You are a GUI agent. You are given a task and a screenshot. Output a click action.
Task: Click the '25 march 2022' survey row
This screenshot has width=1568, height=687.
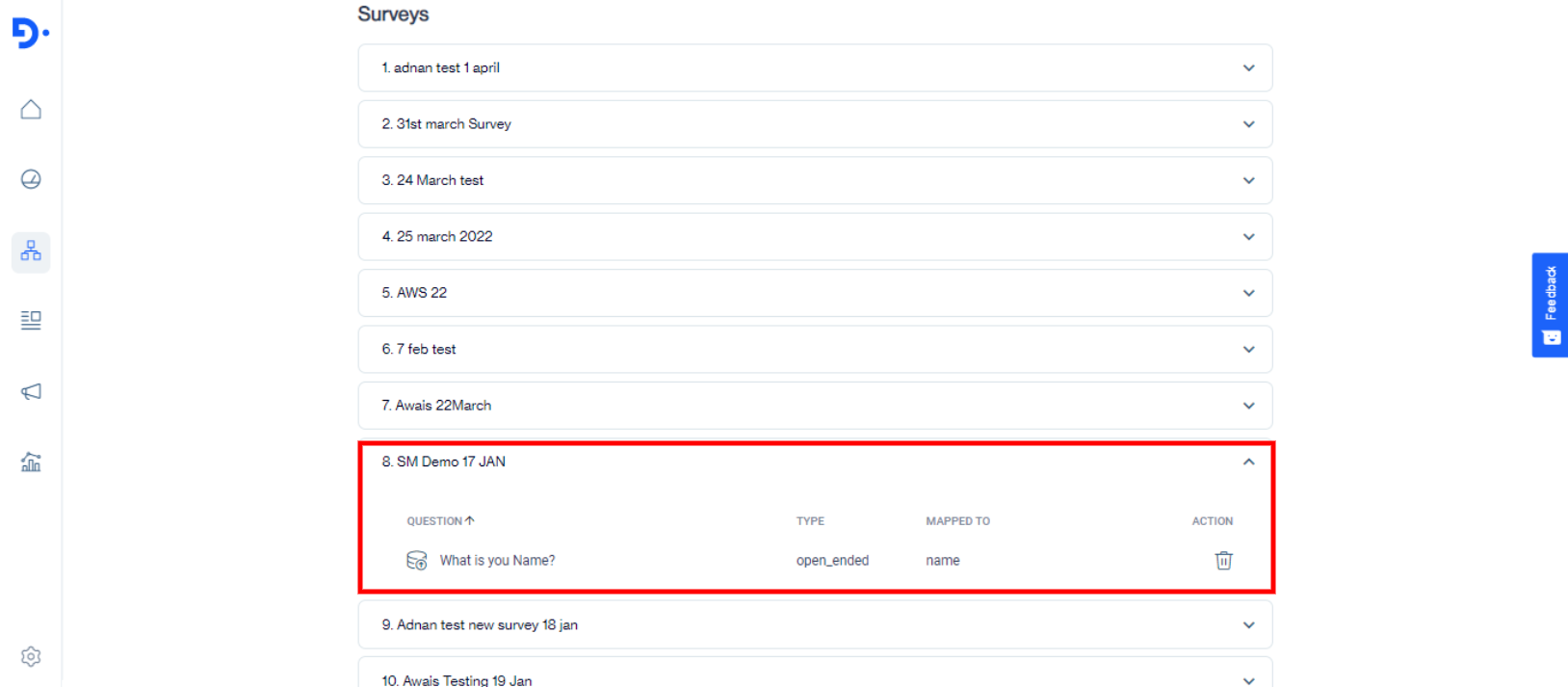pyautogui.click(x=814, y=237)
